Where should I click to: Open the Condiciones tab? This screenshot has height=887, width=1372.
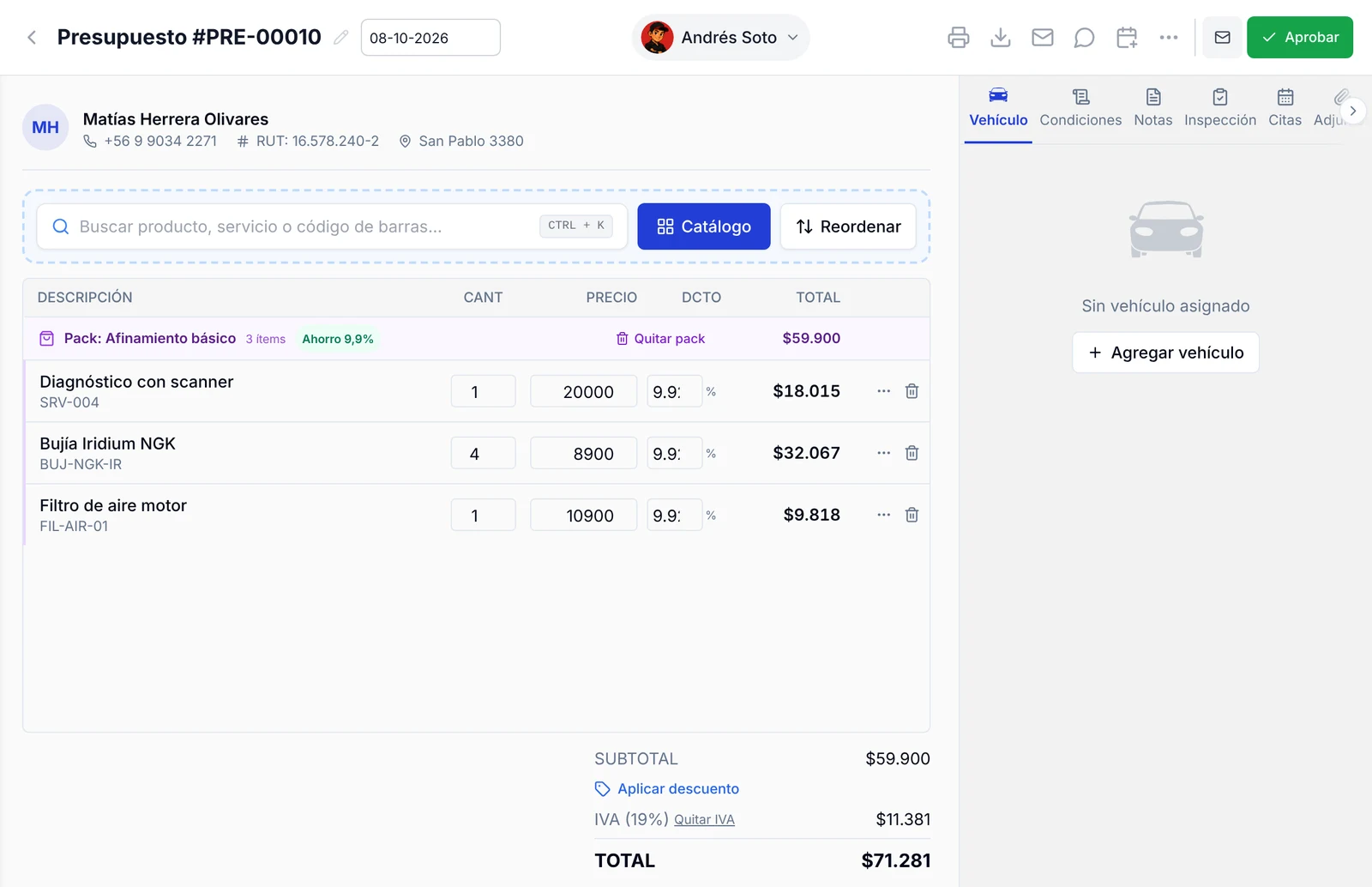tap(1080, 108)
